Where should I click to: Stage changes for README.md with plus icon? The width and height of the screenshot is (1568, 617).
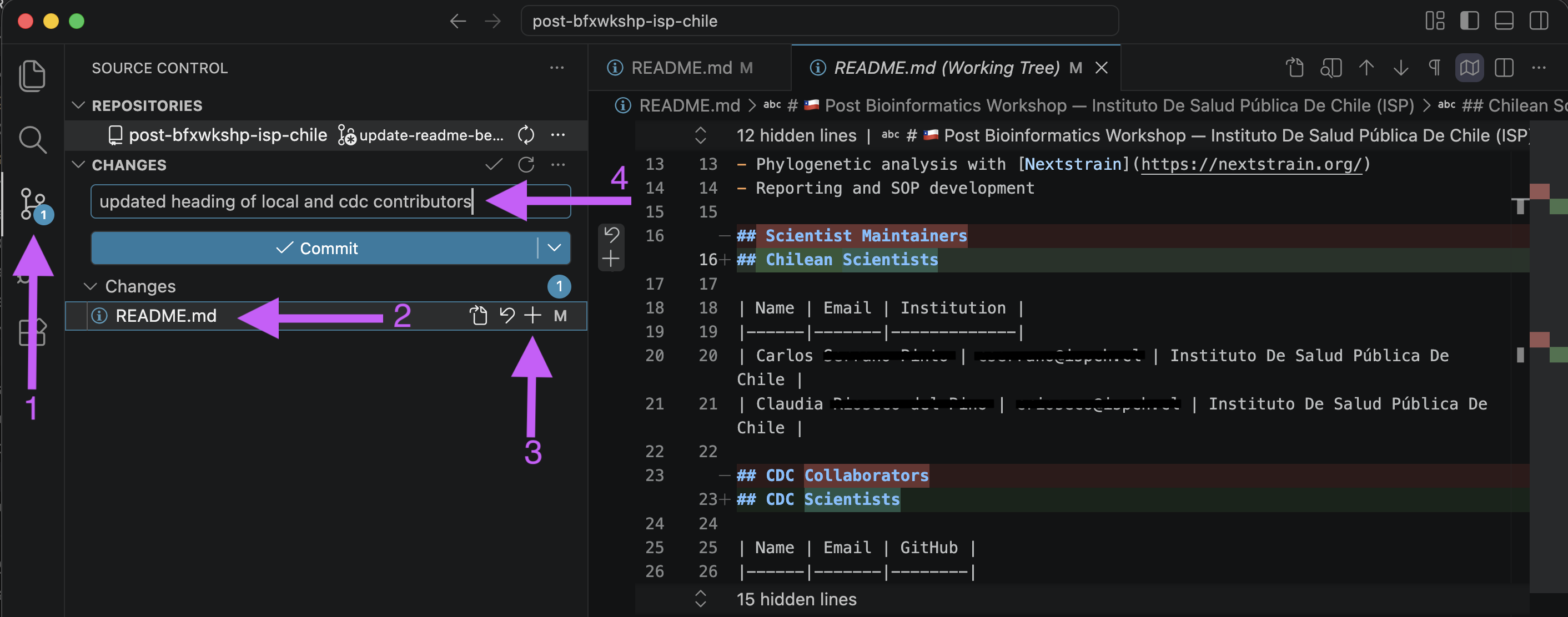(x=532, y=315)
